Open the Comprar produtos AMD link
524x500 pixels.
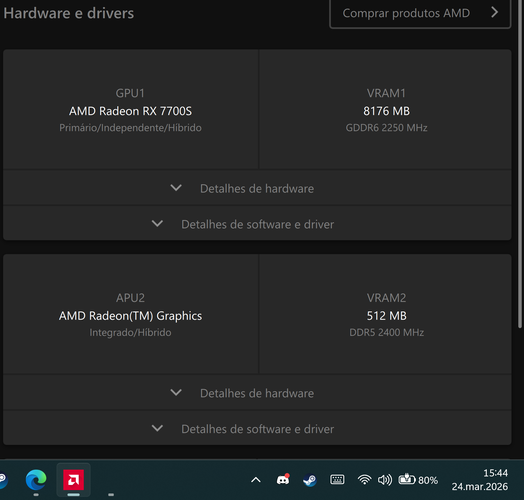coord(420,13)
